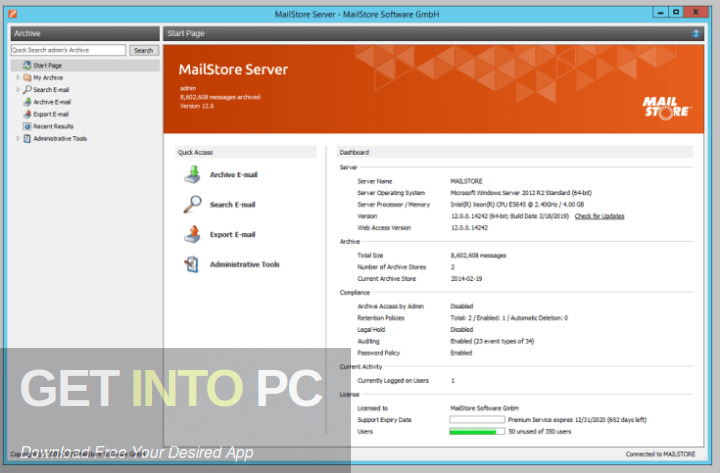
Task: Click the MailStore app icon in title bar
Action: point(13,14)
